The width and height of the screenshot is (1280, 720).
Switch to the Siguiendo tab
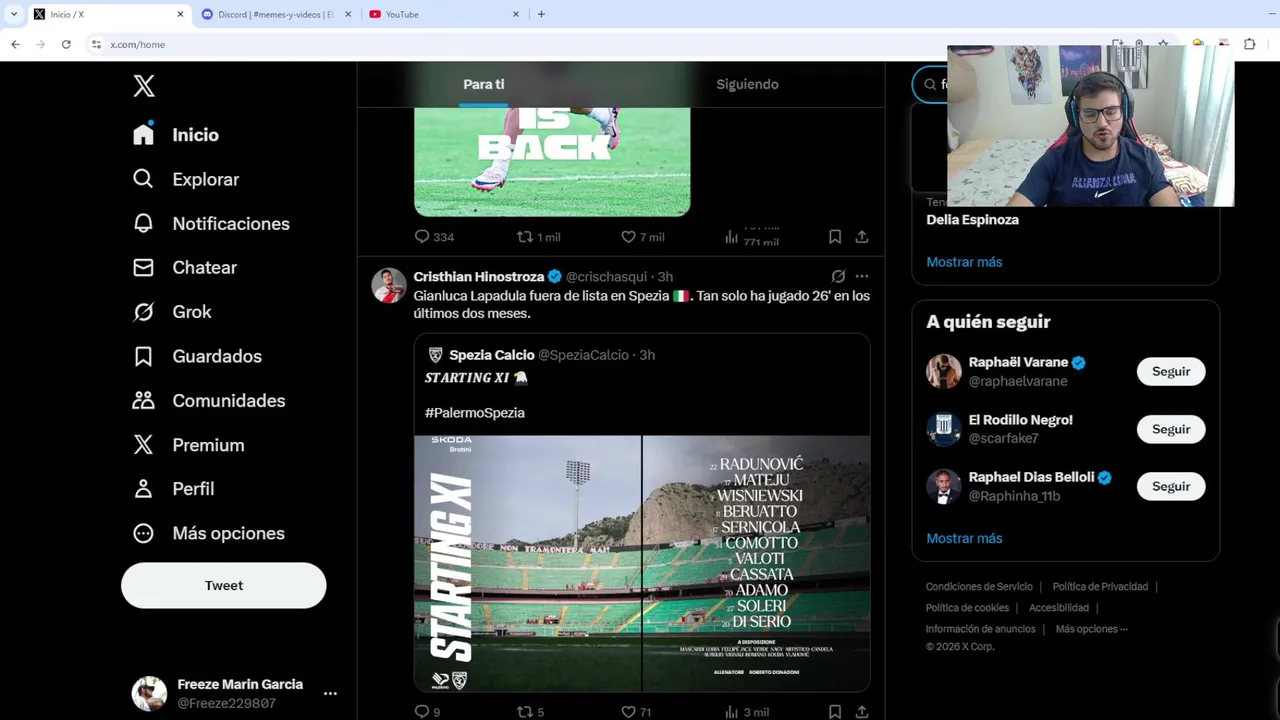(747, 84)
